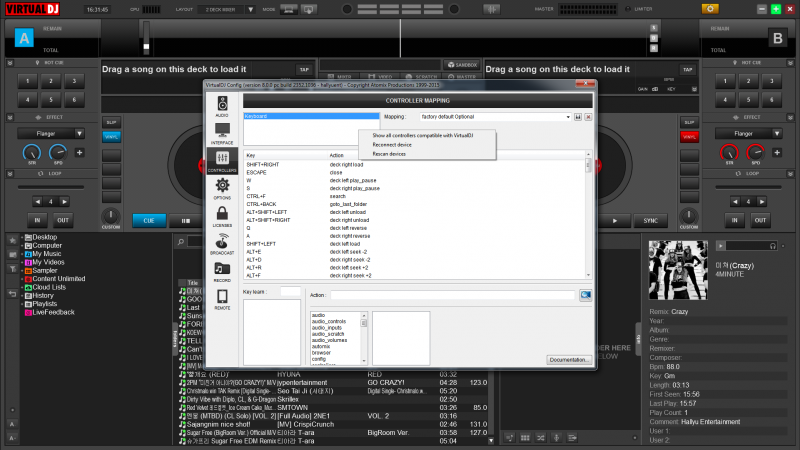Toggle left deck VINYL mode
Viewport: 800px width, 450px height.
[x=111, y=137]
